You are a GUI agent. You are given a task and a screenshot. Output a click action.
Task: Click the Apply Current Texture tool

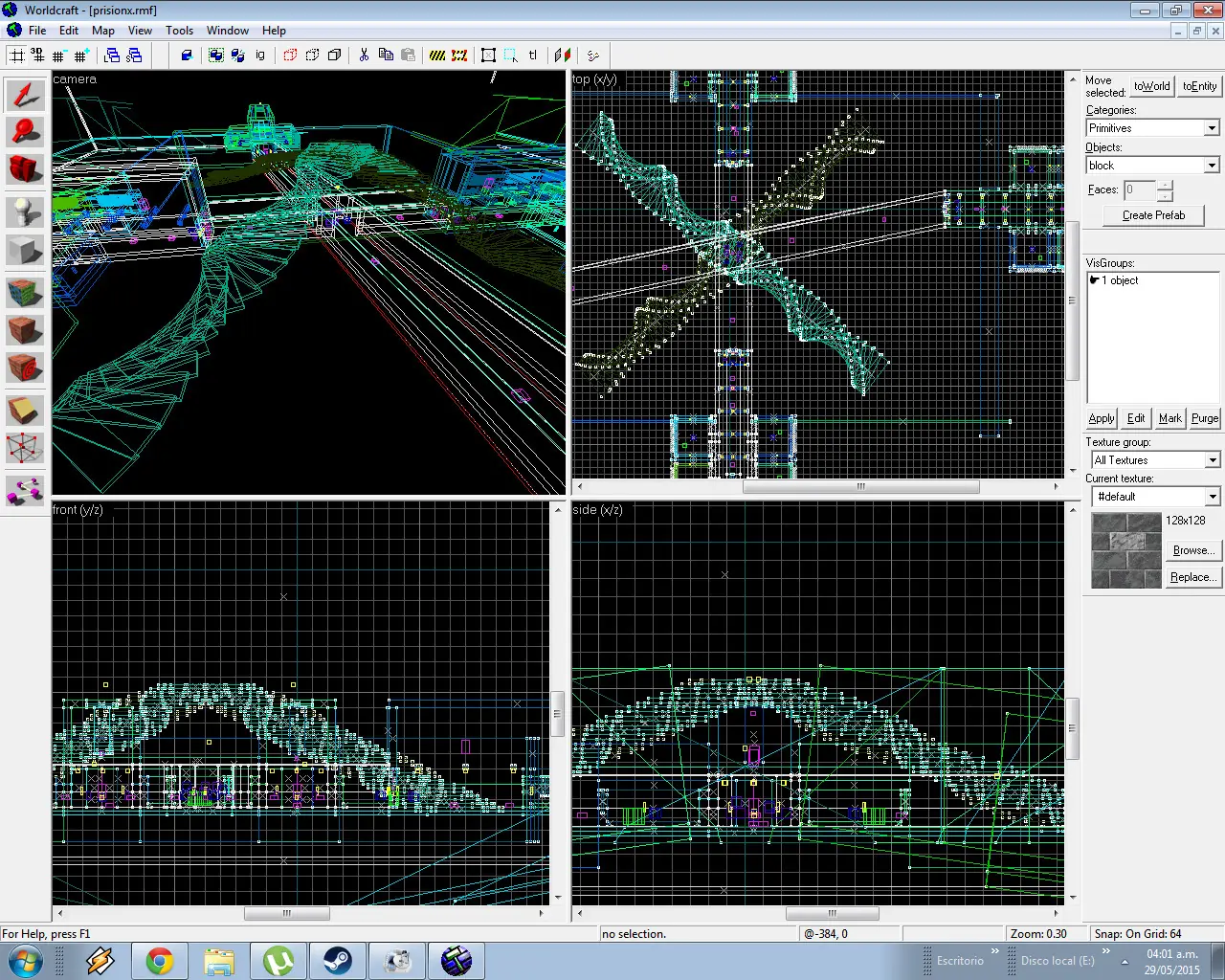25,330
